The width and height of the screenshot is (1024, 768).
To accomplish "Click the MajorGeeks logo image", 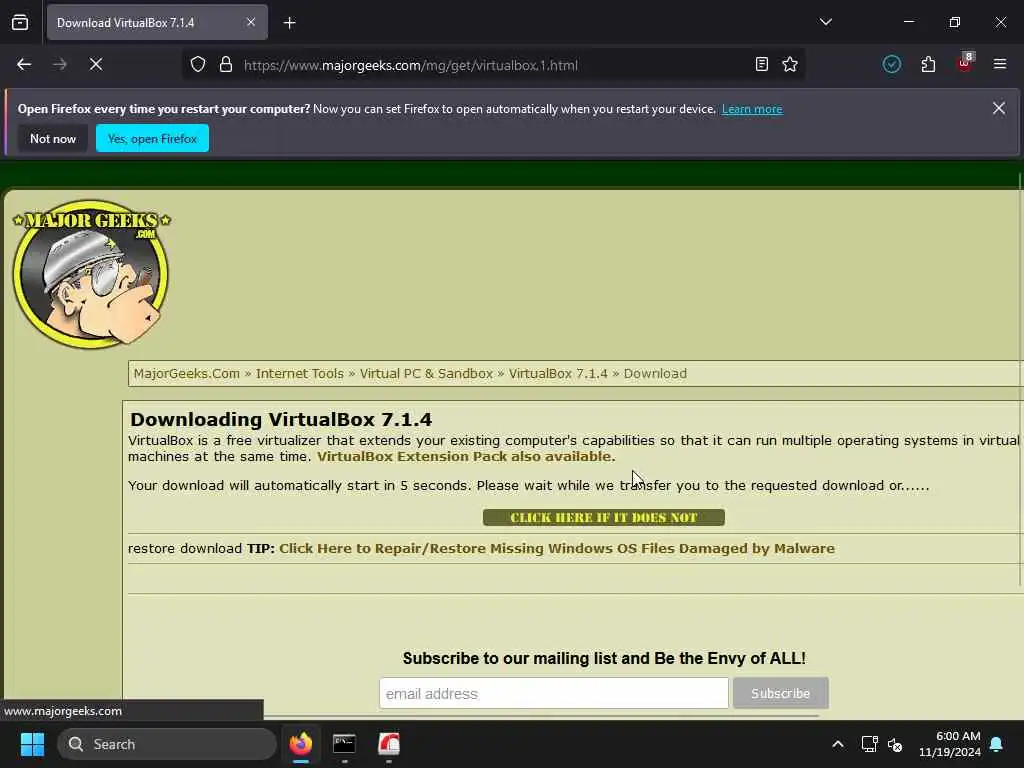I will pyautogui.click(x=91, y=274).
